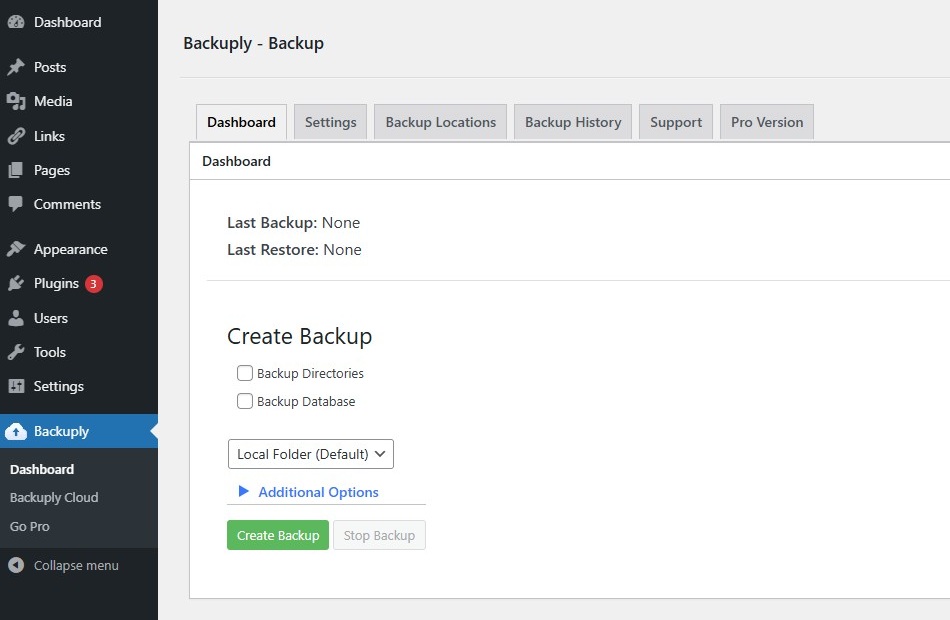Enable the Backup Database checkbox
950x620 pixels.
(x=245, y=401)
